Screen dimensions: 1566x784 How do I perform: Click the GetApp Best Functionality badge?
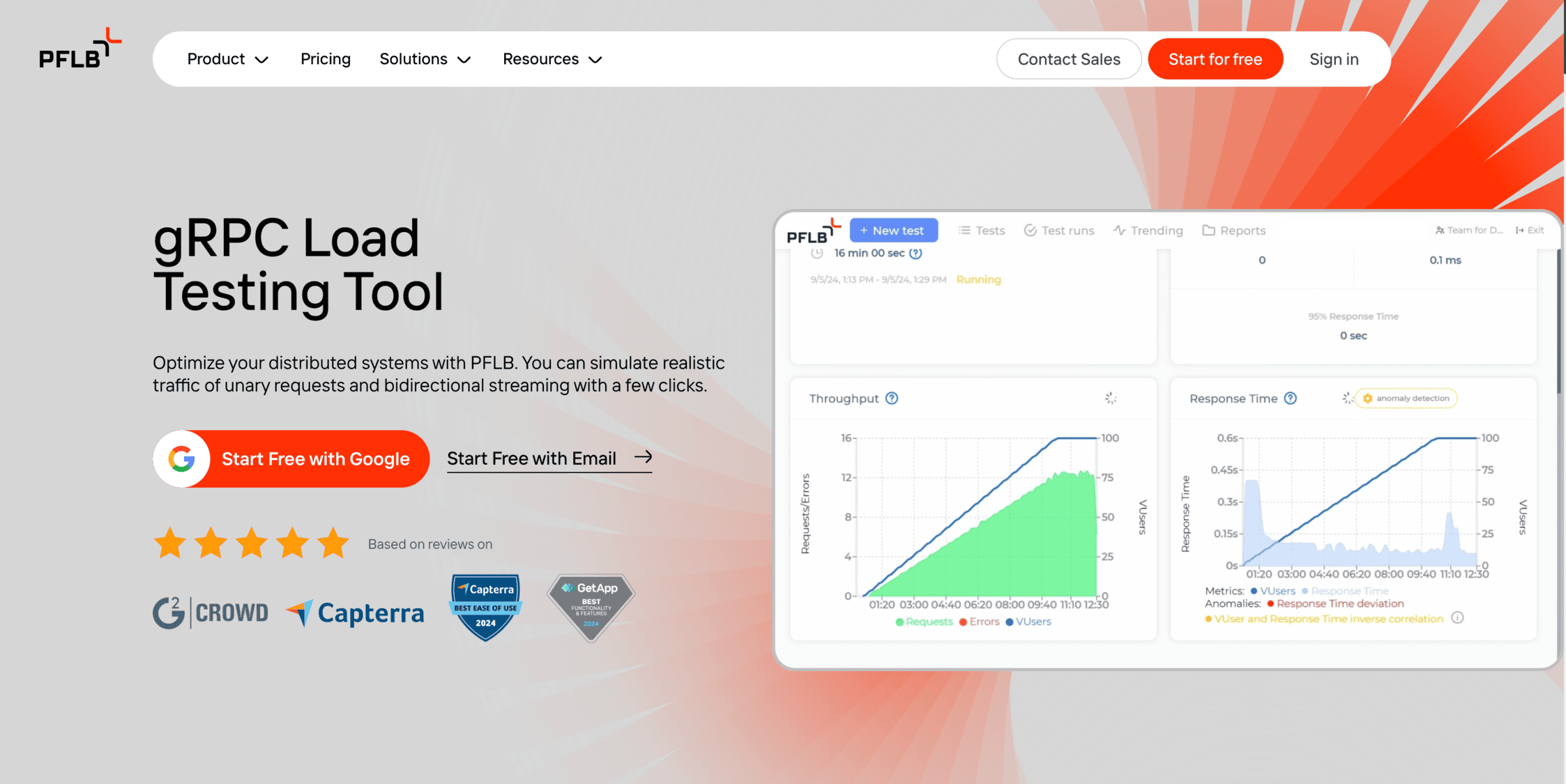tap(591, 607)
